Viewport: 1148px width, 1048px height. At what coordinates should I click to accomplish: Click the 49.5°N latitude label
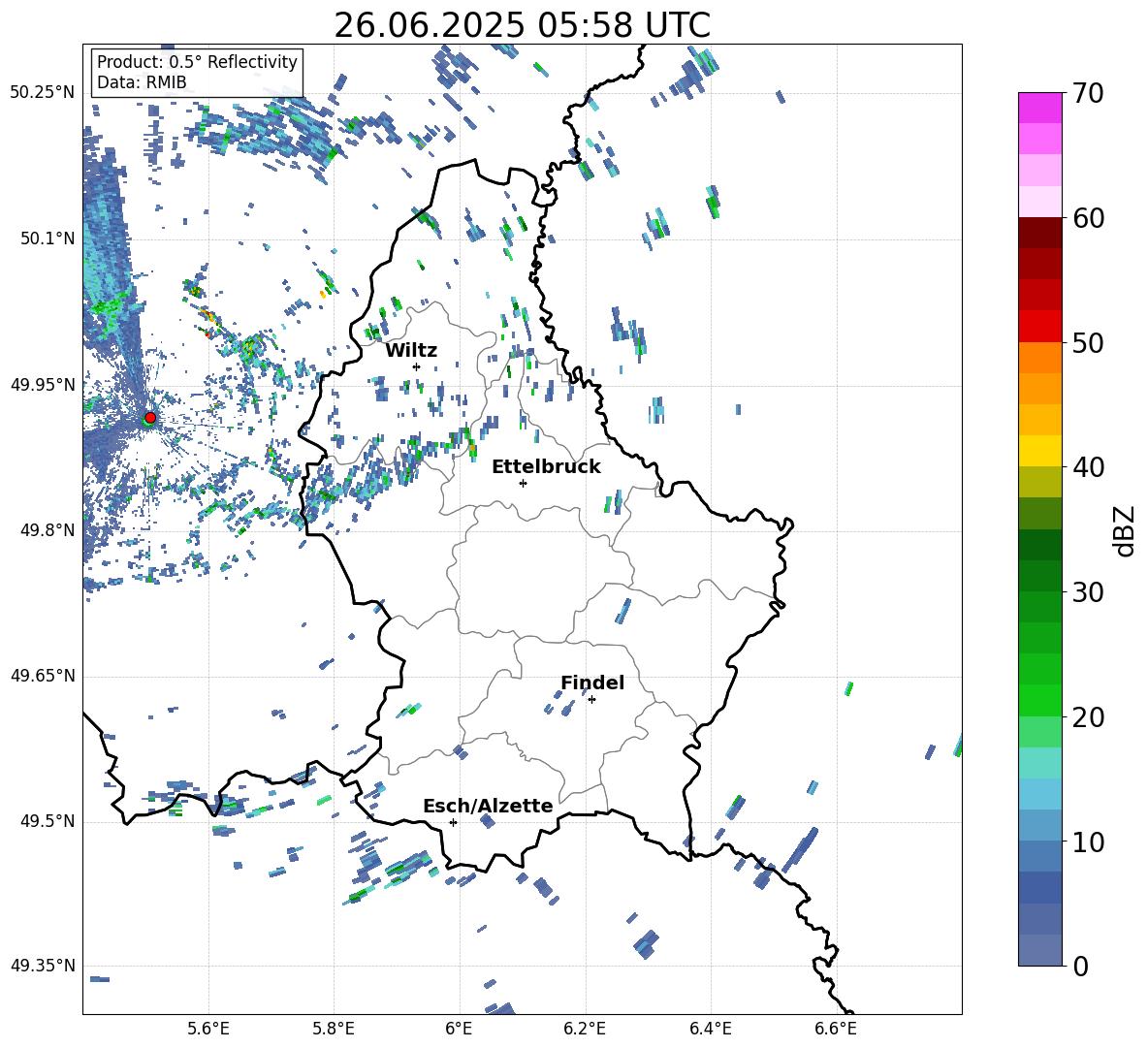point(47,820)
